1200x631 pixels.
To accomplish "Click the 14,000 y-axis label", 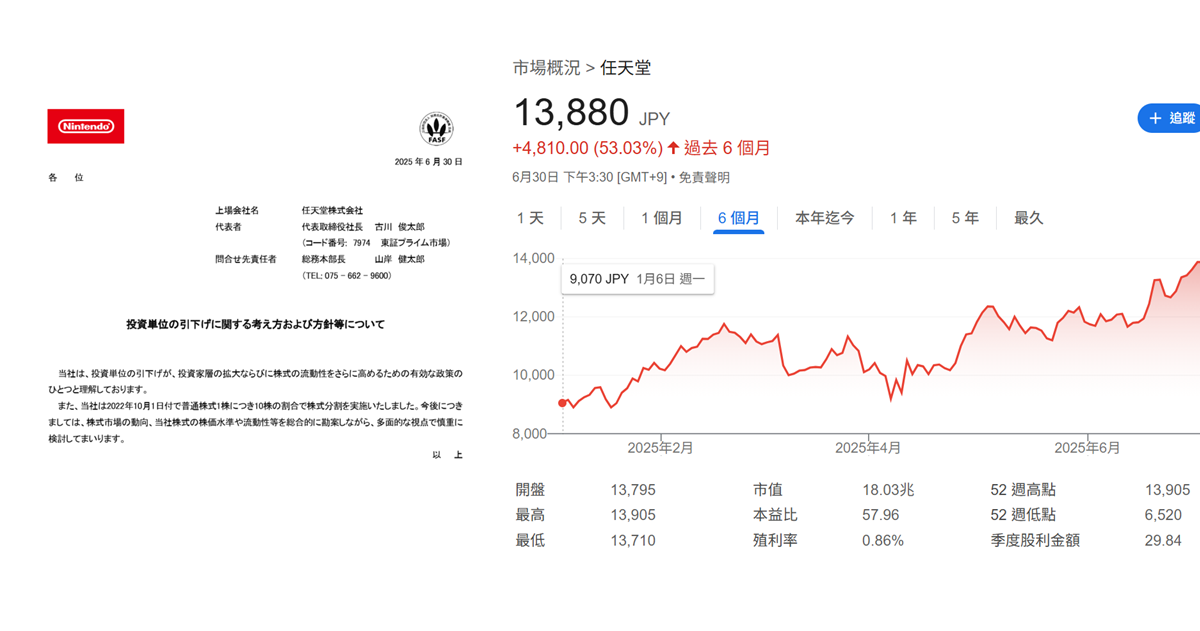I will (533, 259).
